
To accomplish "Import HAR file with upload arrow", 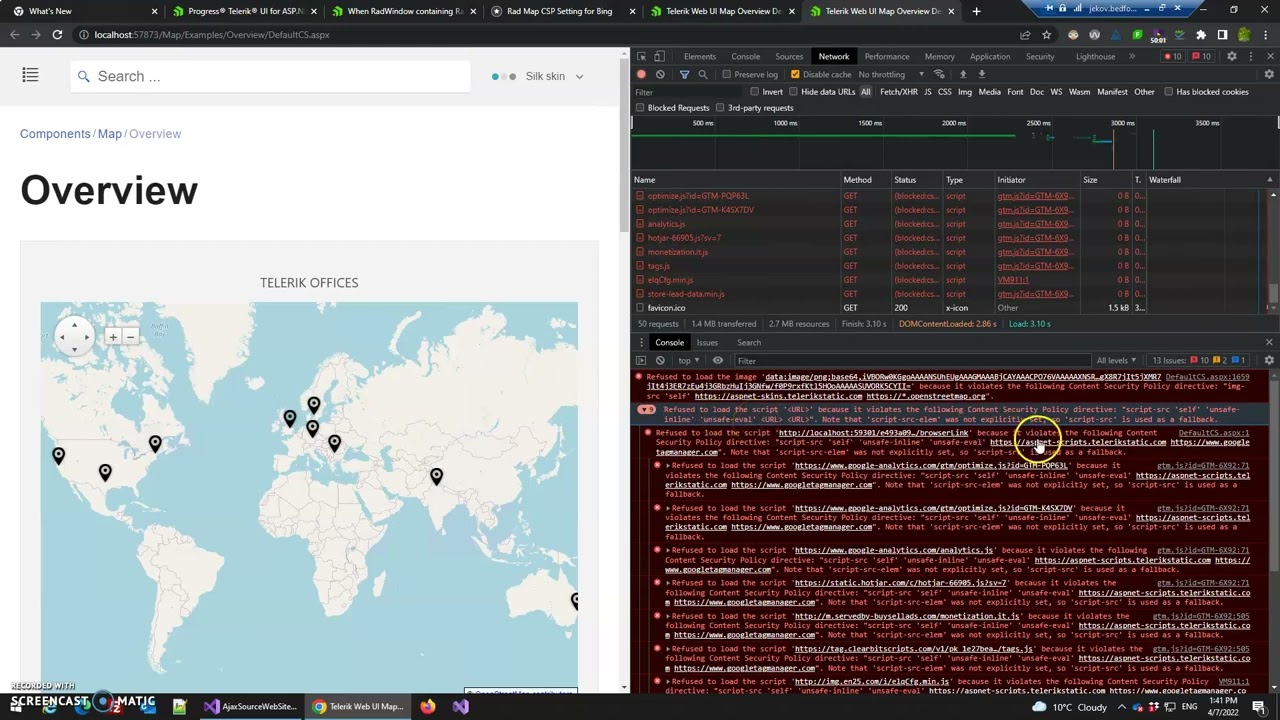I will coord(963,75).
